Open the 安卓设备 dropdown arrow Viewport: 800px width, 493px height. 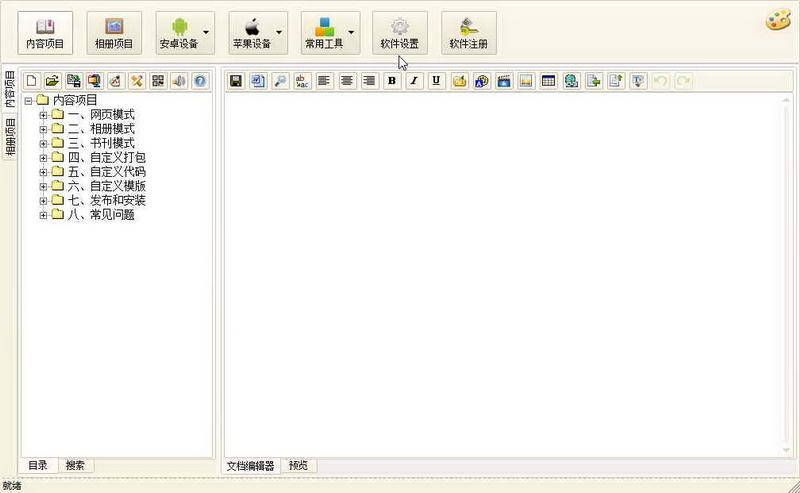(x=206, y=32)
